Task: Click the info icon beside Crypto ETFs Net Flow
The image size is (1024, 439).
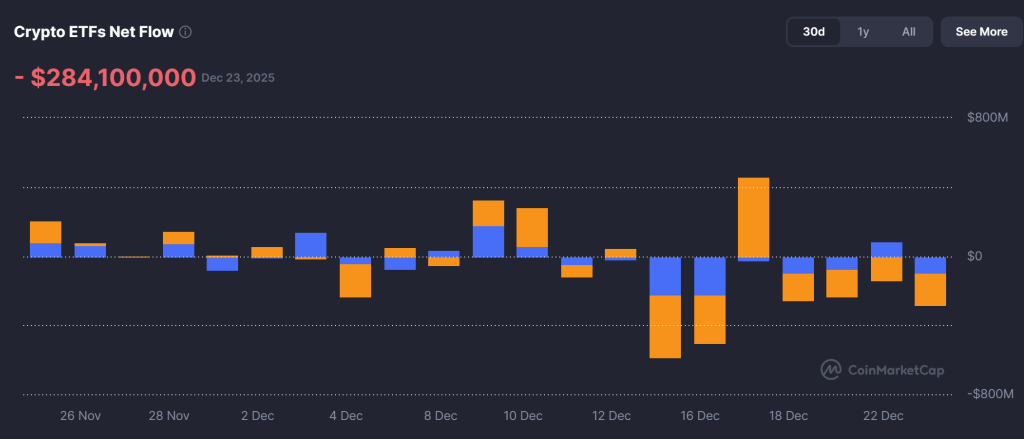Action: [186, 32]
